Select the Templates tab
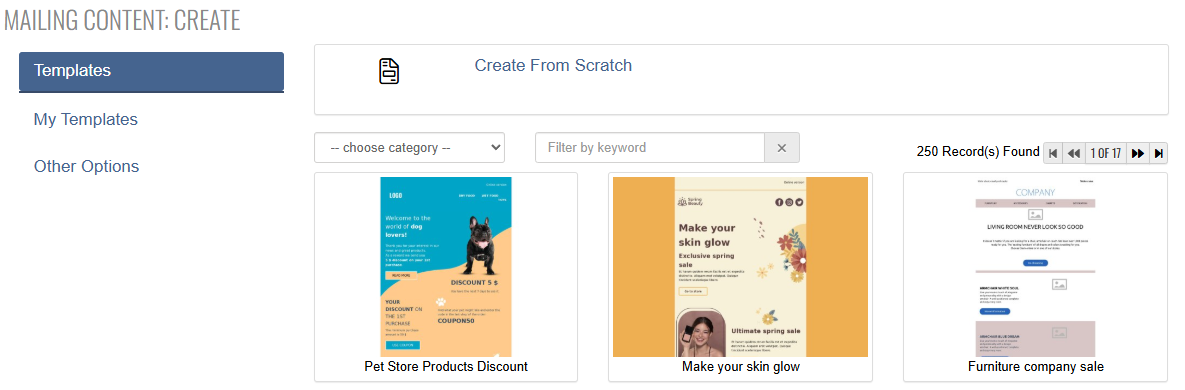1185x390 pixels. [151, 72]
